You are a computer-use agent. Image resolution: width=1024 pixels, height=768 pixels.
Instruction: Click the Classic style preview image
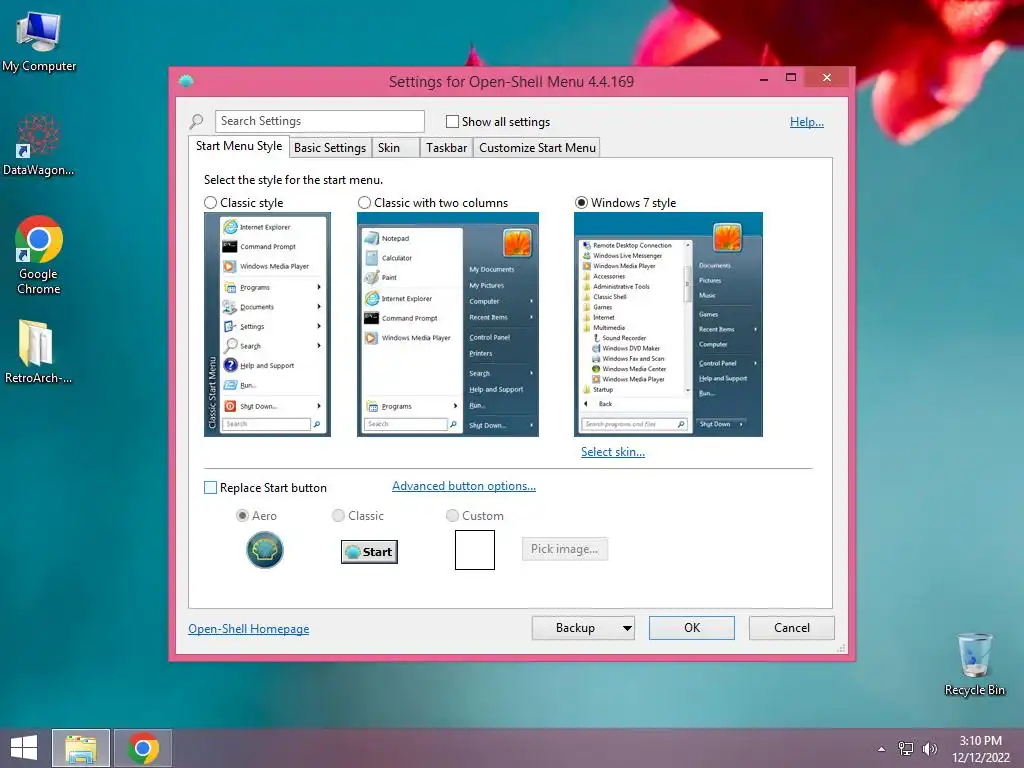[x=267, y=325]
